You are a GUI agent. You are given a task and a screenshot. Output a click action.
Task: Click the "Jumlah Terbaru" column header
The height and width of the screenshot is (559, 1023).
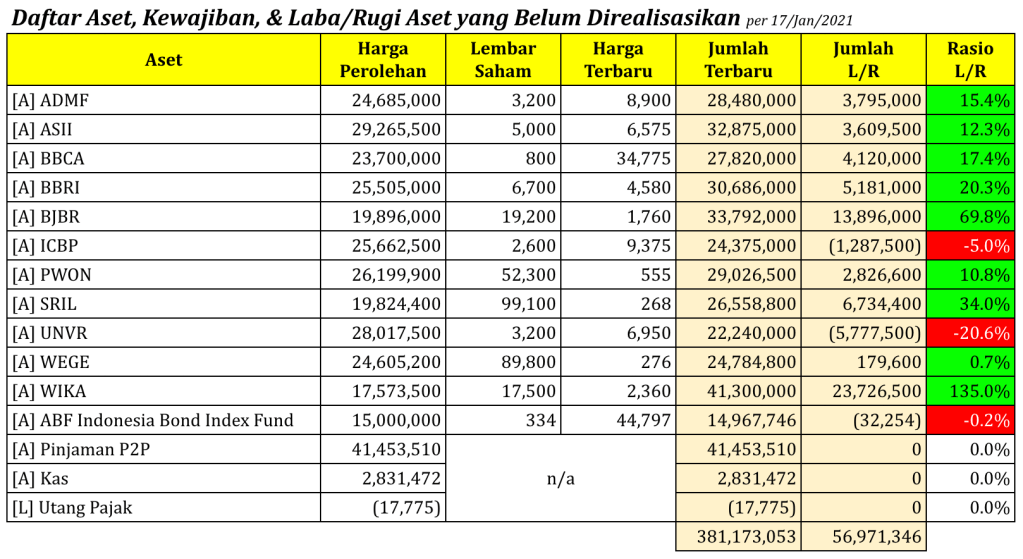click(738, 60)
